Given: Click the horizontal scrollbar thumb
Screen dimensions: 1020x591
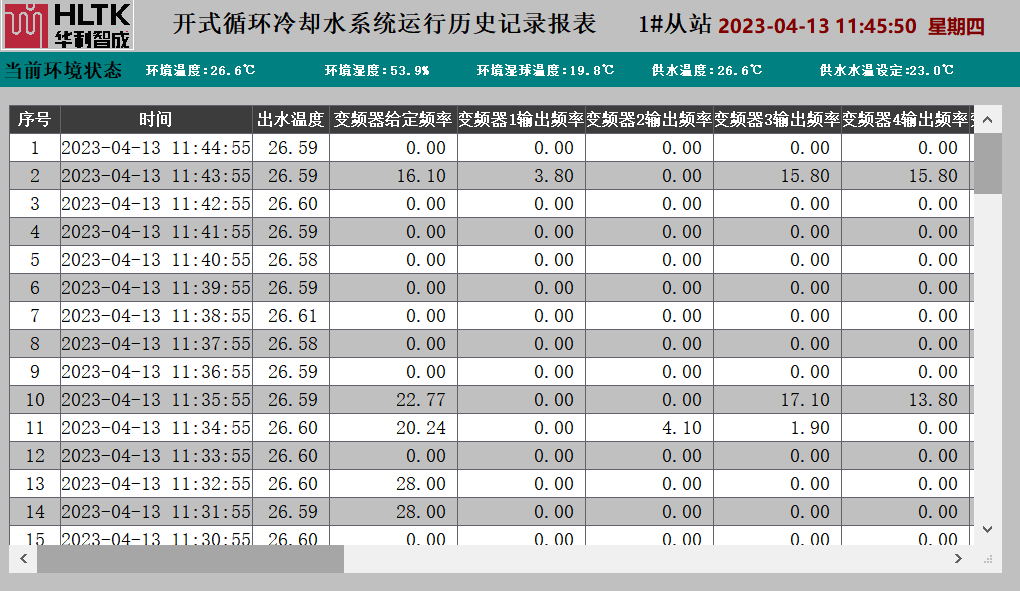Looking at the screenshot, I should click(190, 558).
